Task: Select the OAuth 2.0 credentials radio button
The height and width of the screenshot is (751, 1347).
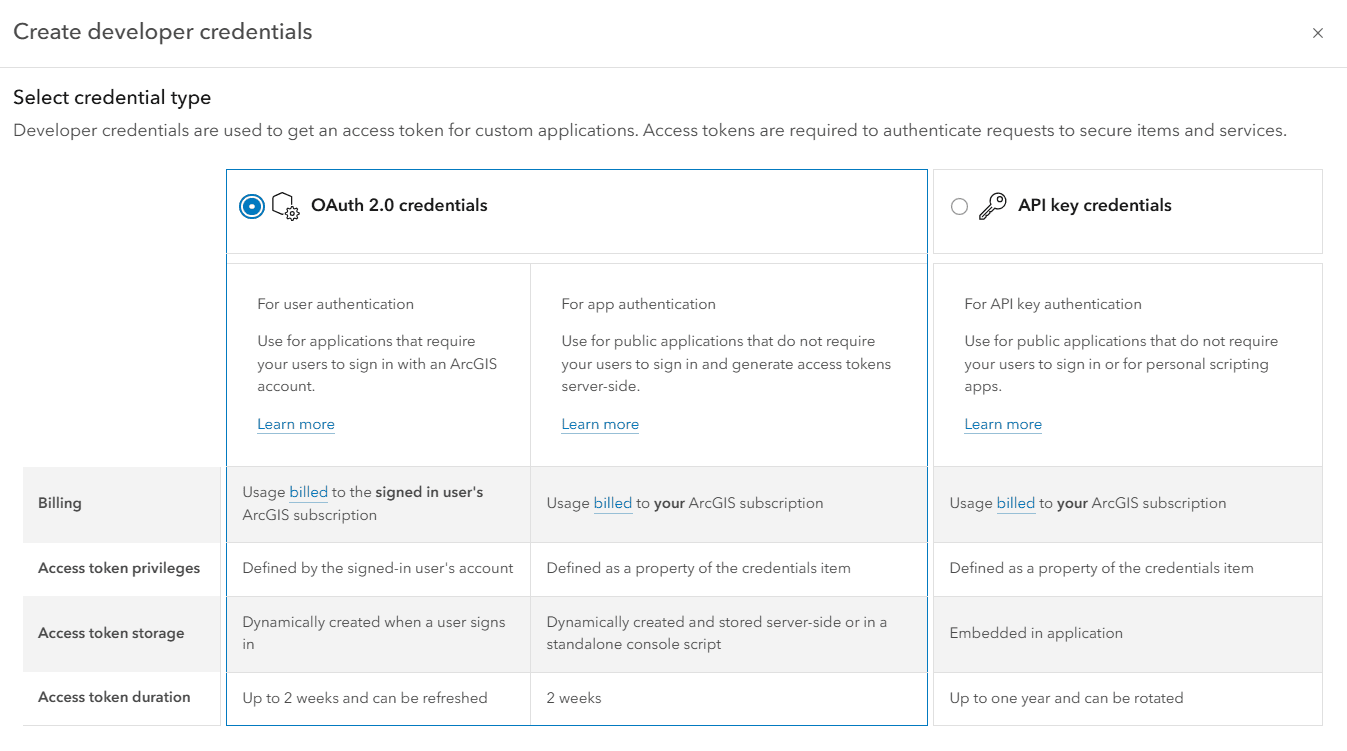Action: [251, 206]
